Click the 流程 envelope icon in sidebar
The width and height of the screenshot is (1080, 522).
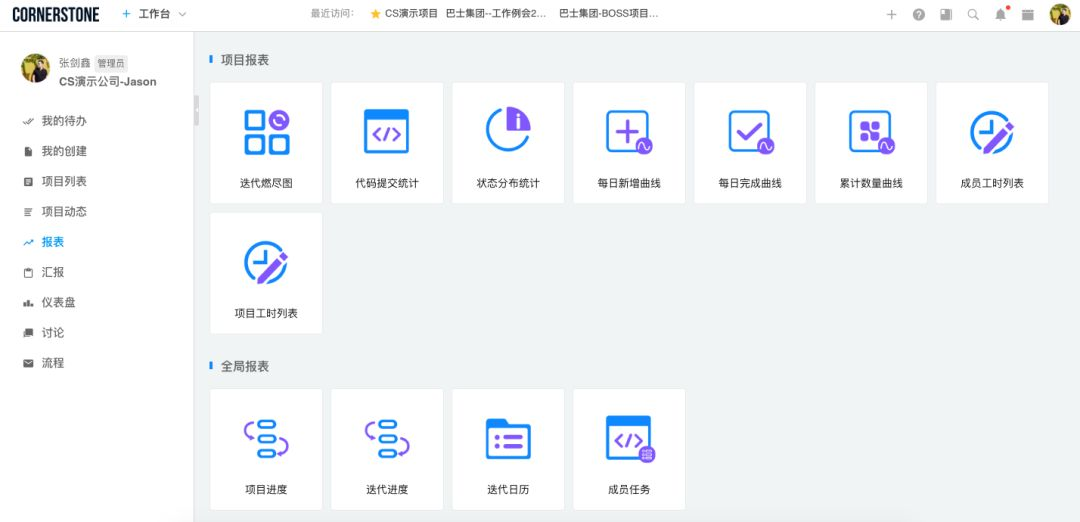tap(28, 363)
